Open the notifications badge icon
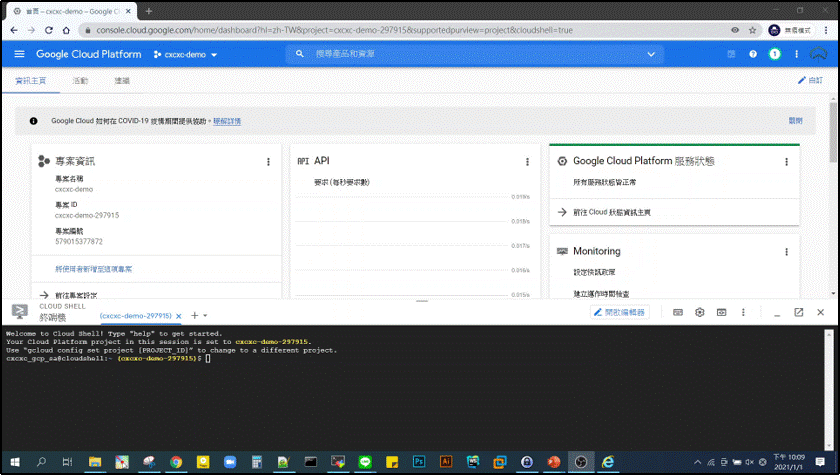The height and width of the screenshot is (475, 840). (774, 54)
